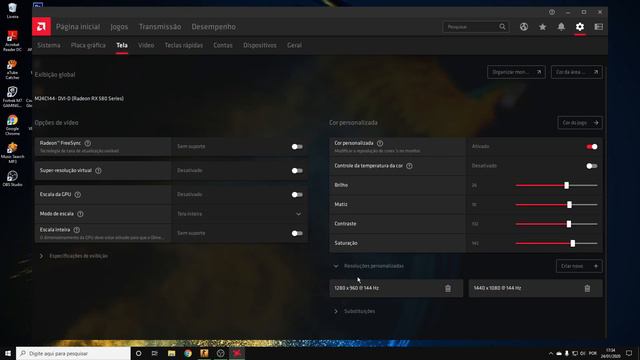Image resolution: width=640 pixels, height=360 pixels.
Task: Open the Lixeira recycle bin icon
Action: pyautogui.click(x=12, y=11)
